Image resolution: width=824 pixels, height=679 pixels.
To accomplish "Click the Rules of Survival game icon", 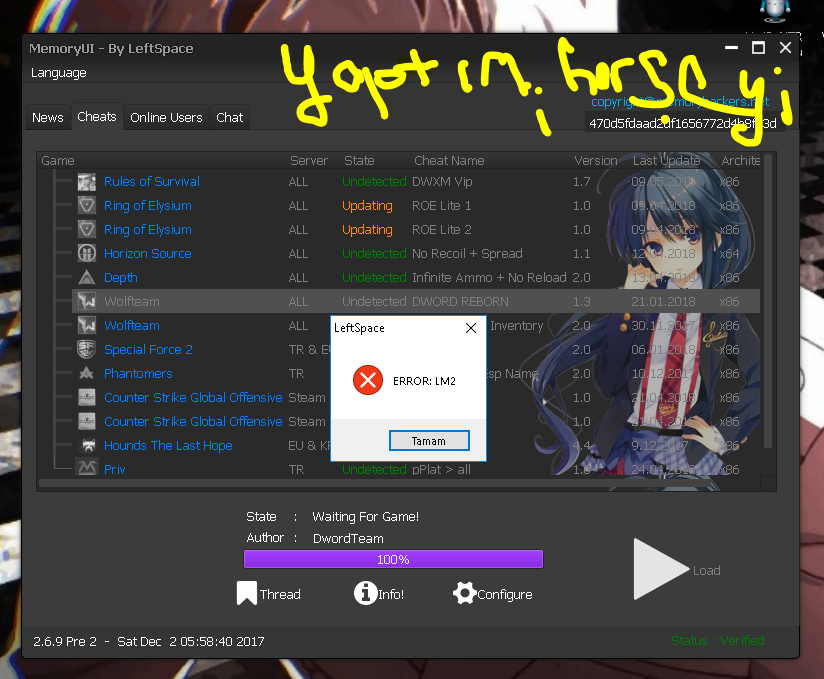I will 87,182.
